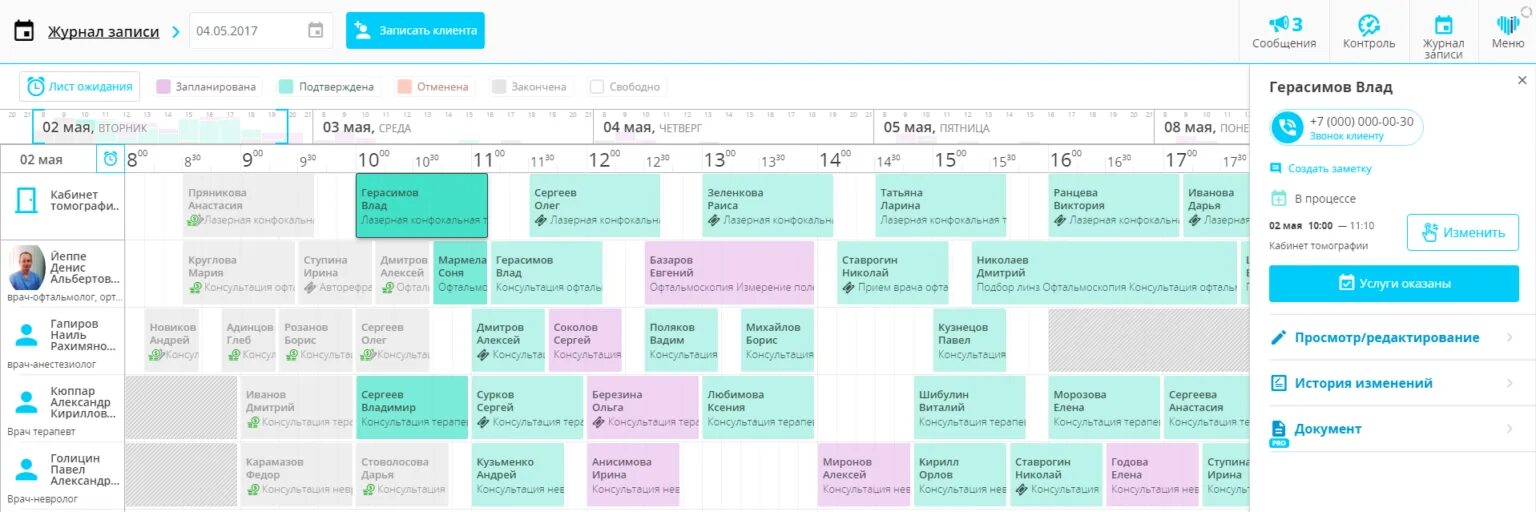Open Соколов Сергей planned appointment

point(585,340)
